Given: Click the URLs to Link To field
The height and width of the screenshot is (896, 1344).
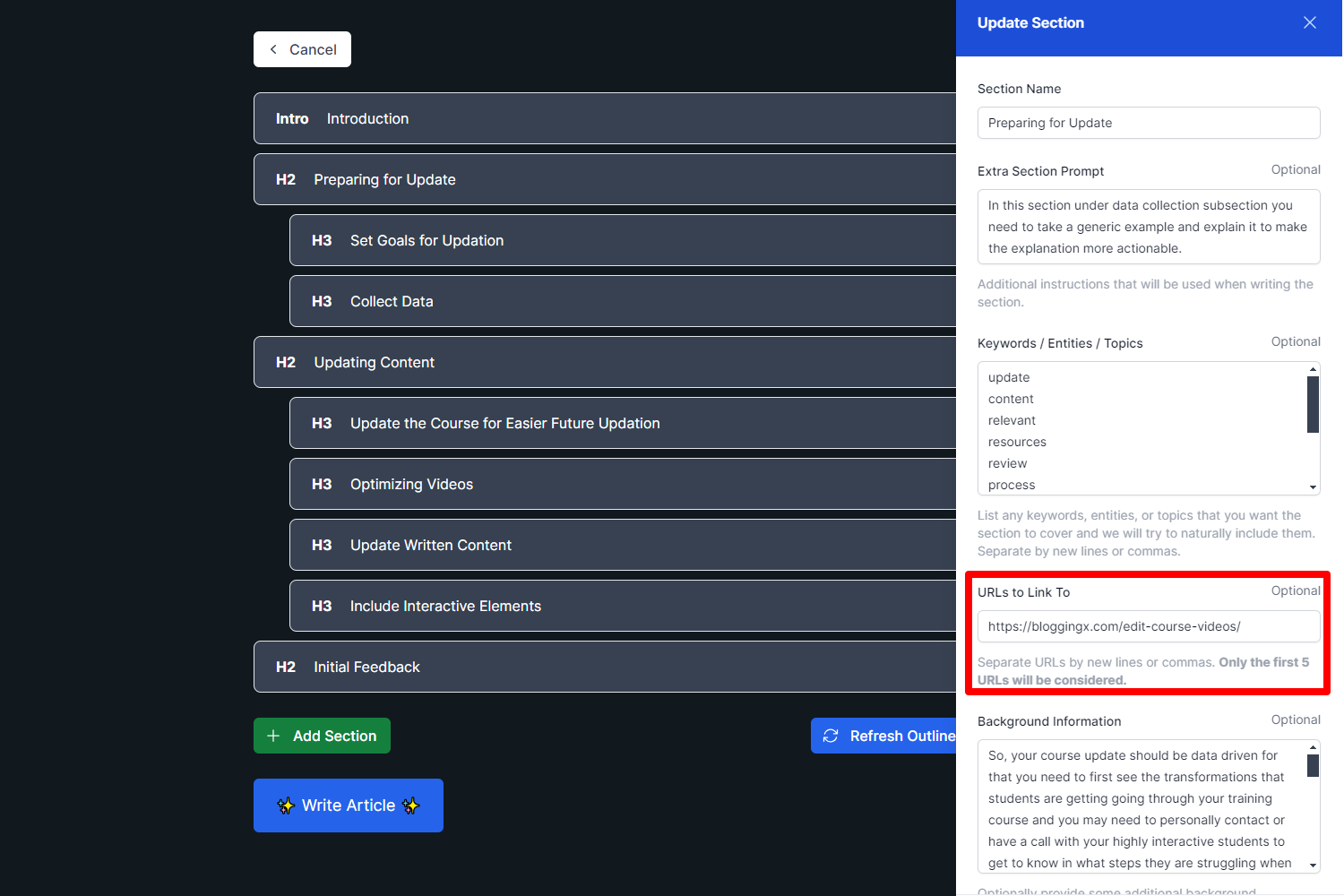Looking at the screenshot, I should (1149, 626).
